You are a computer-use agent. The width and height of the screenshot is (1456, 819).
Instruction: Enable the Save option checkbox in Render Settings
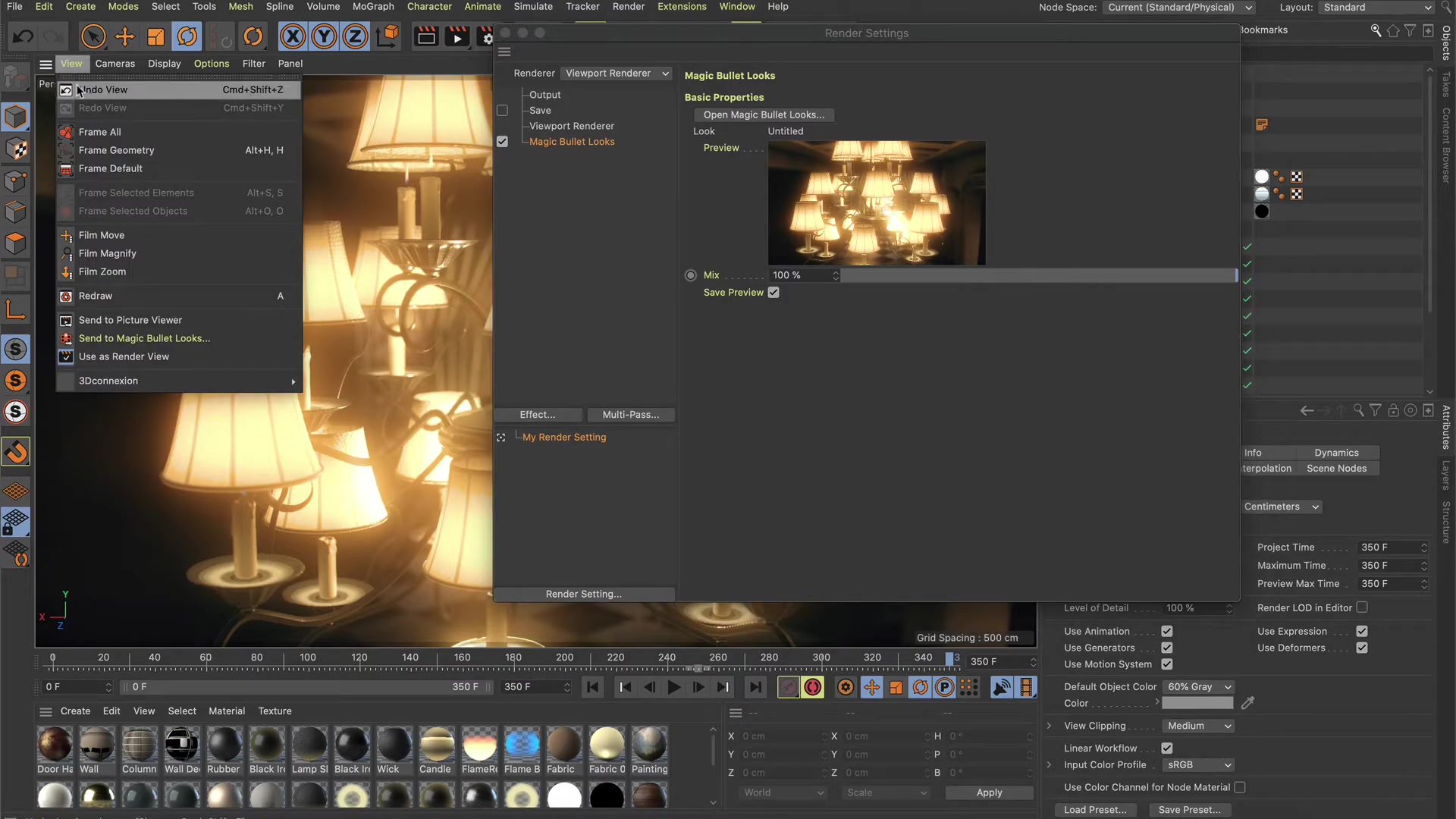point(502,110)
